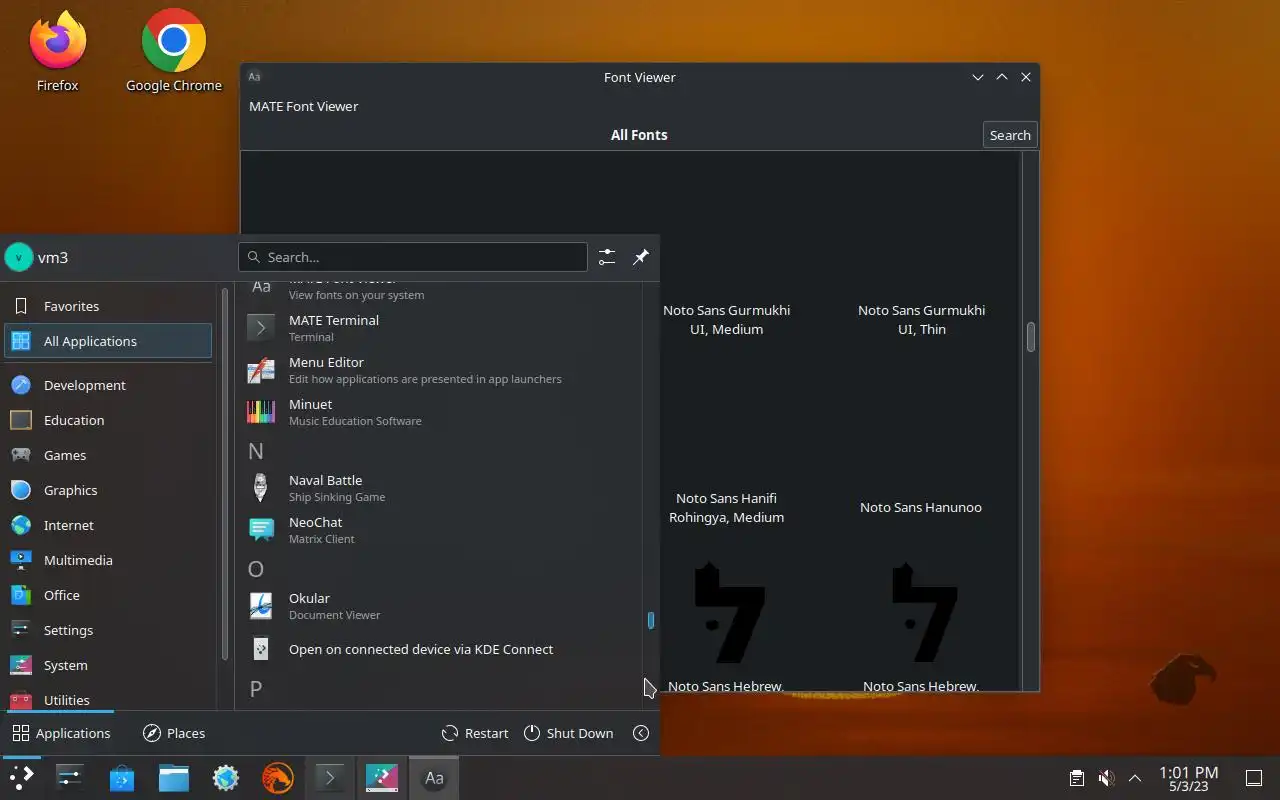Expand hidden system tray icons

point(1135,778)
